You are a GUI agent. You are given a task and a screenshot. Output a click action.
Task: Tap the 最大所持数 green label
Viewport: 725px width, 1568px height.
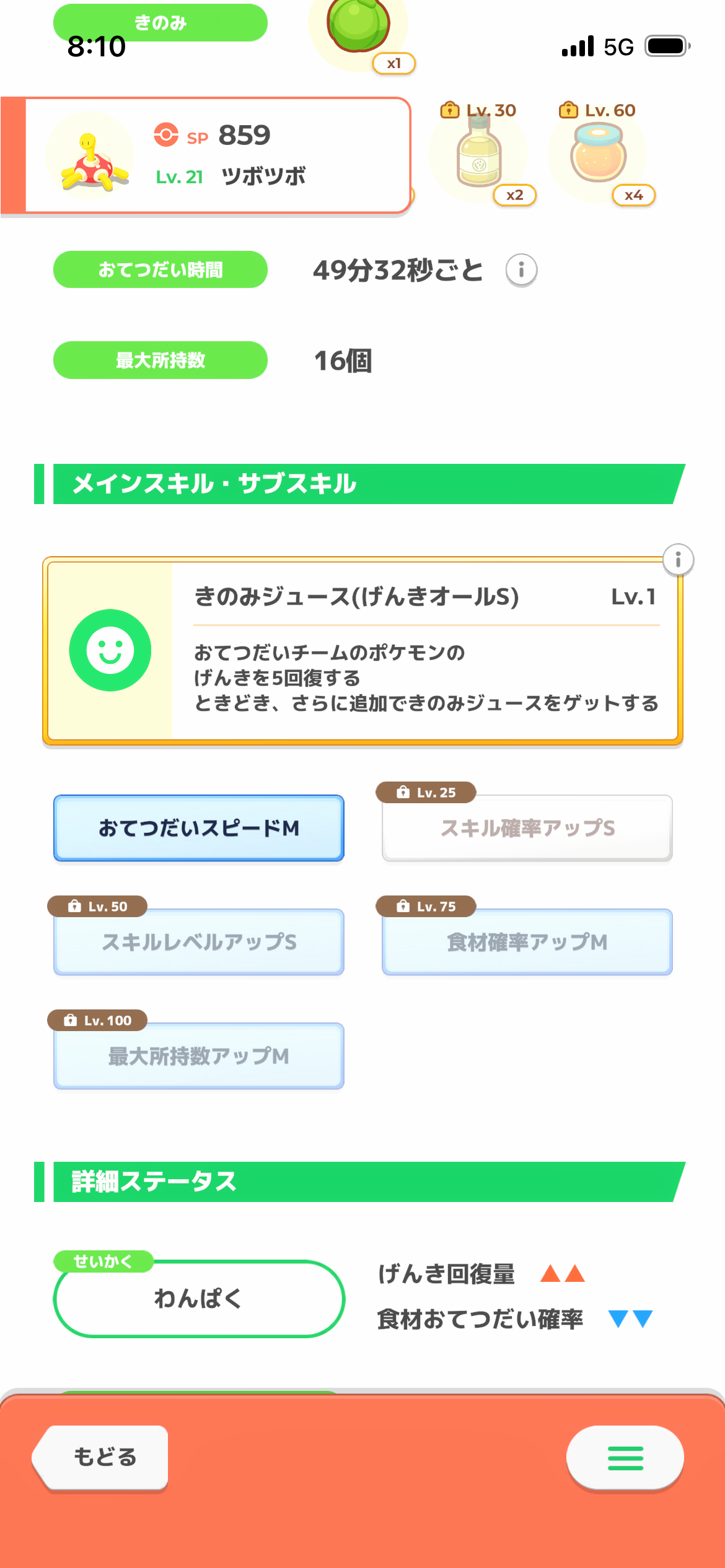160,360
